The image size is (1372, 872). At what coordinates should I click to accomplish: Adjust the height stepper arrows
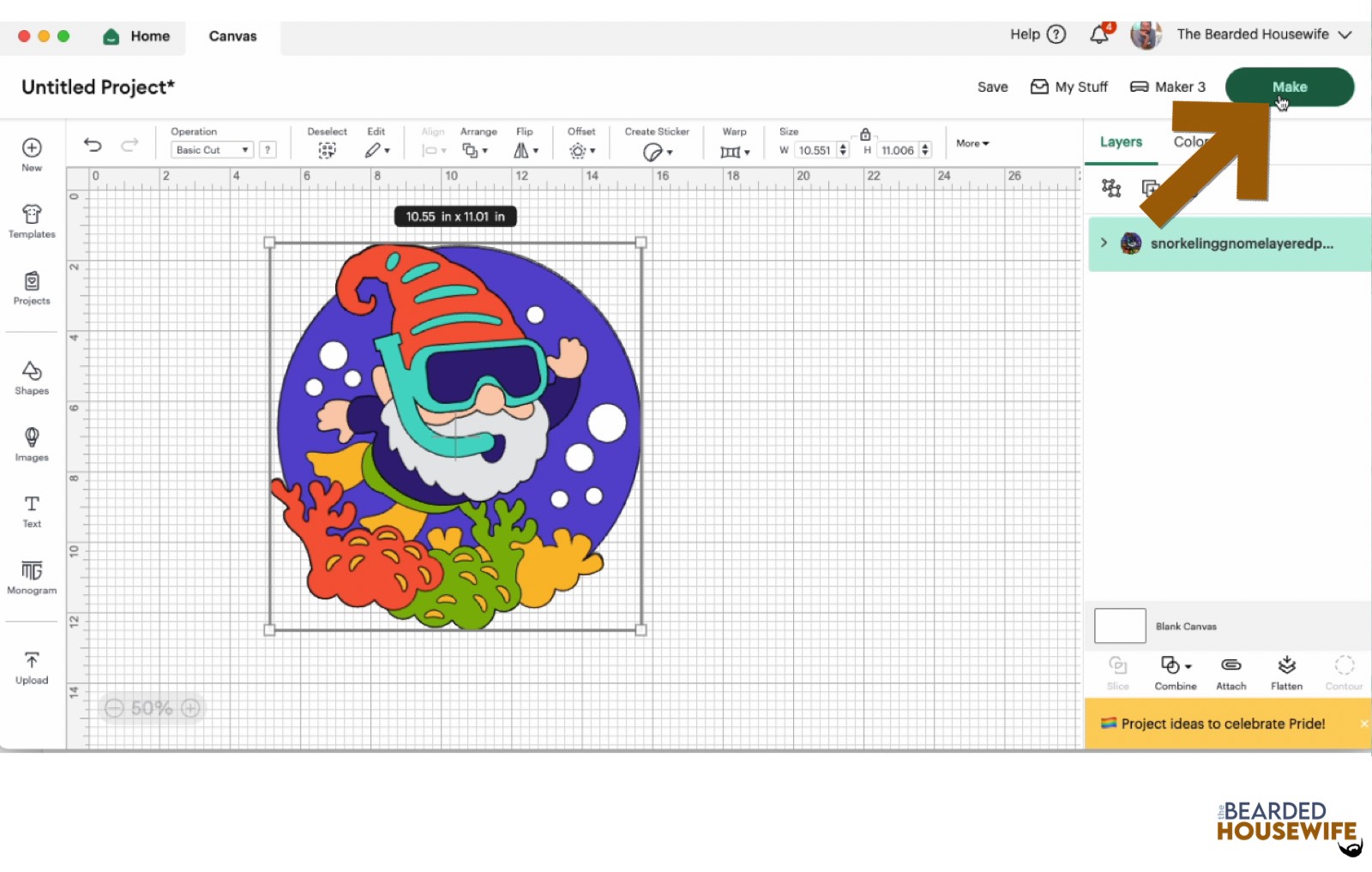pyautogui.click(x=925, y=150)
